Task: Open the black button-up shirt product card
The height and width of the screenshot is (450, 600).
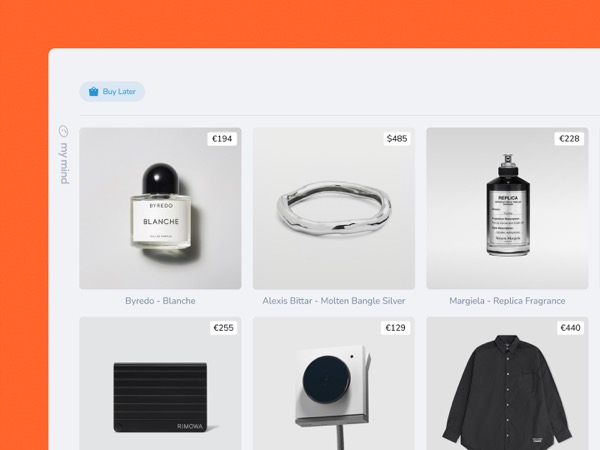Action: coord(507,383)
